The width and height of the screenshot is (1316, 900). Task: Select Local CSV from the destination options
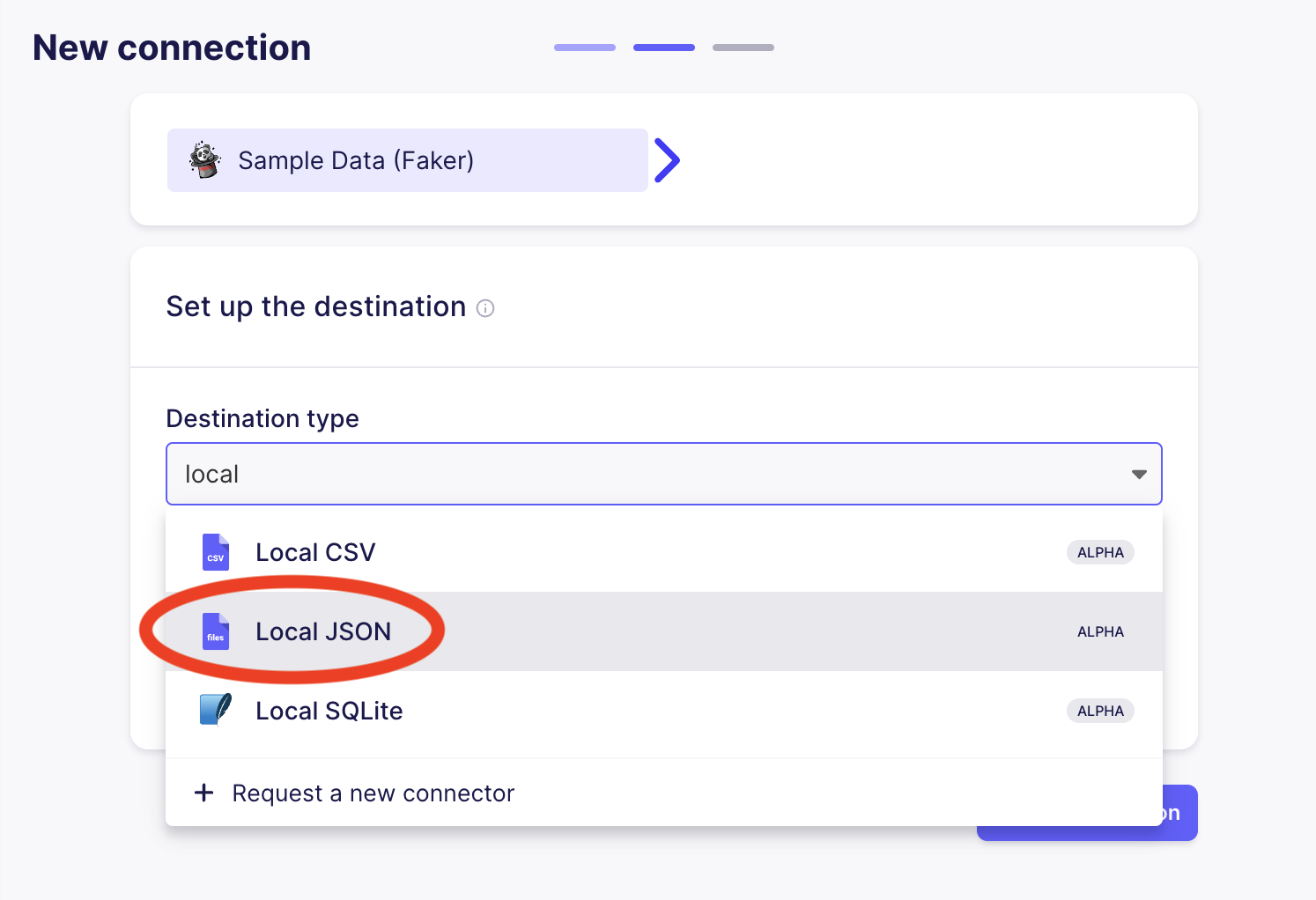point(315,552)
